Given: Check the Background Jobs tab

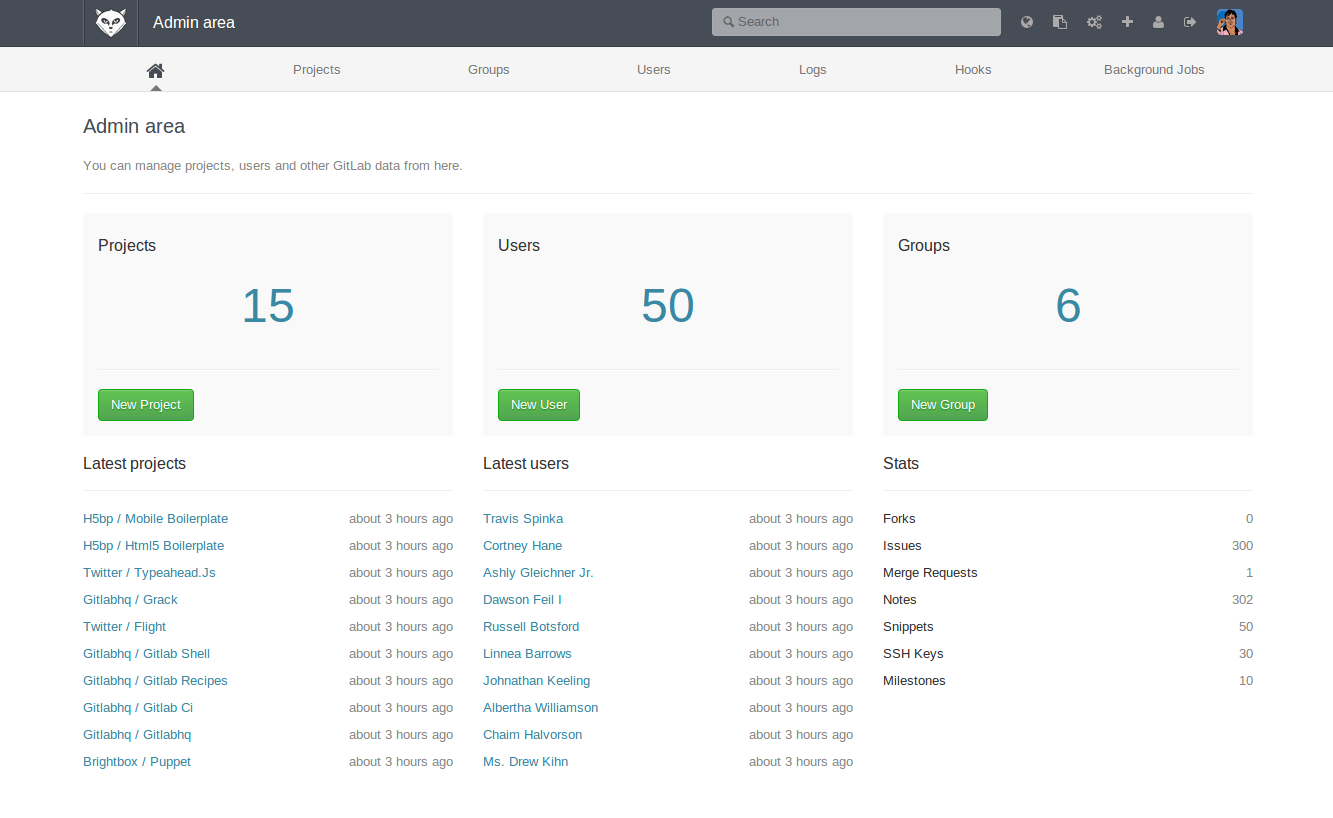Looking at the screenshot, I should click(x=1154, y=69).
